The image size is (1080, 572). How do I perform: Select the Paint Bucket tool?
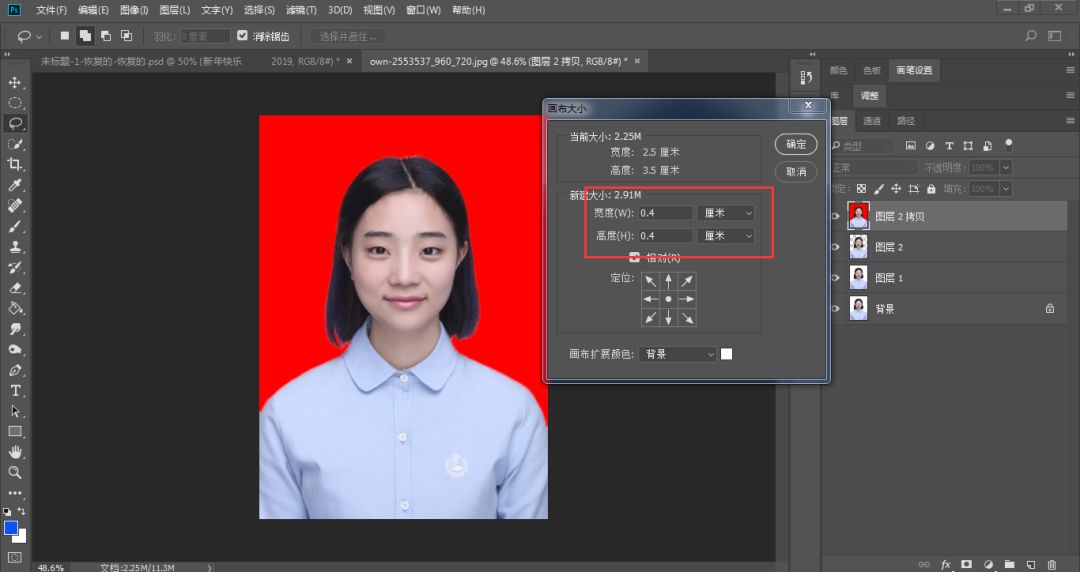pos(14,309)
